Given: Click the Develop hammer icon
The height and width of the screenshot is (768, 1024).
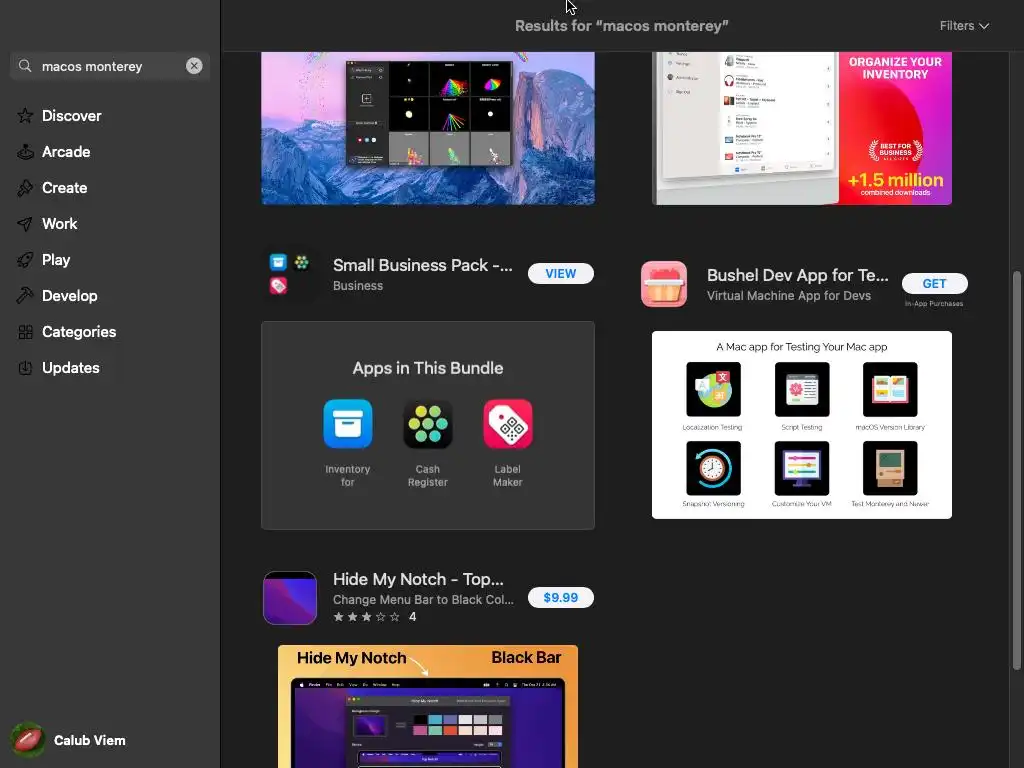Looking at the screenshot, I should (x=25, y=295).
